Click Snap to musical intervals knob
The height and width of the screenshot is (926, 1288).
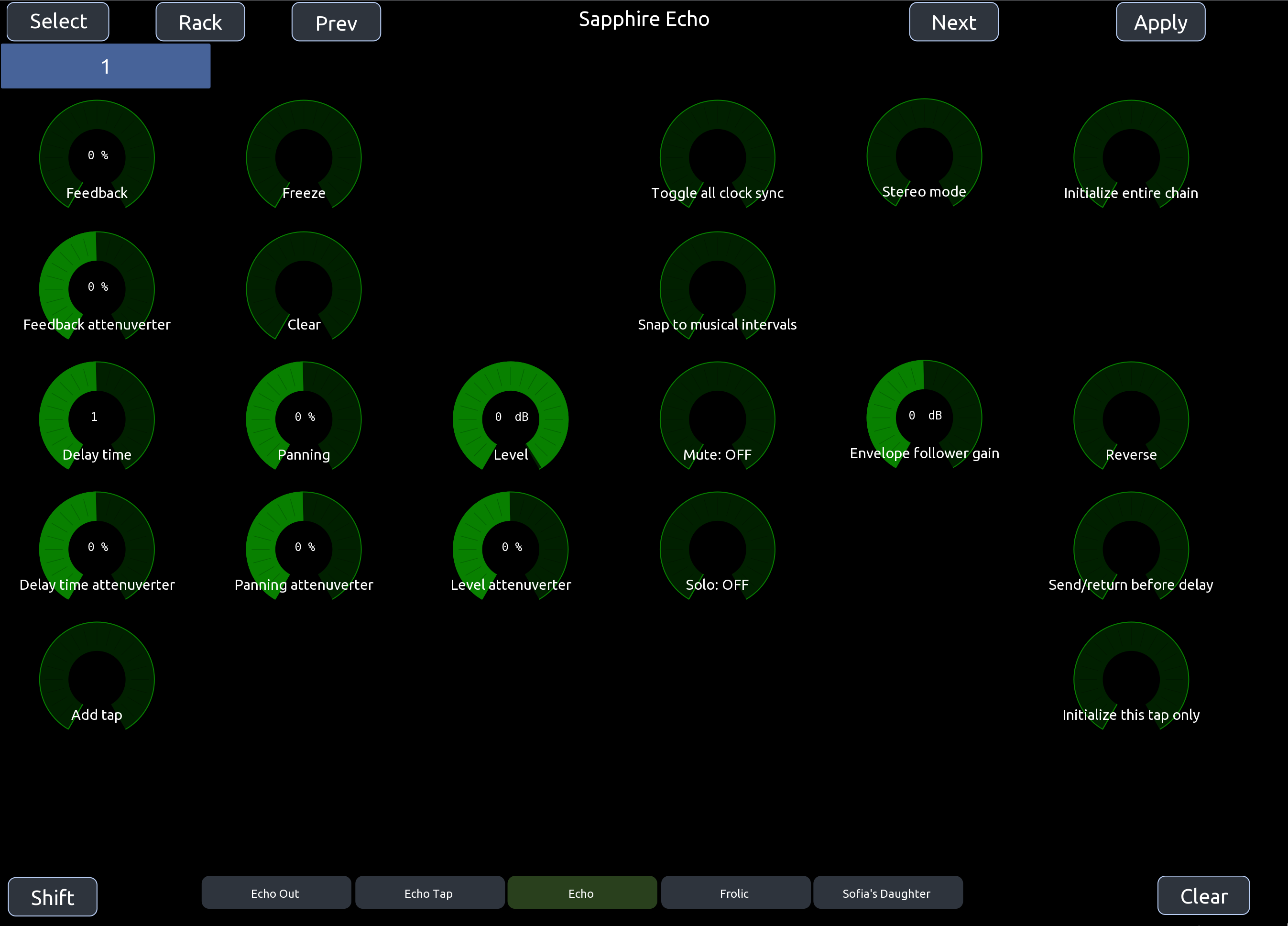(717, 288)
